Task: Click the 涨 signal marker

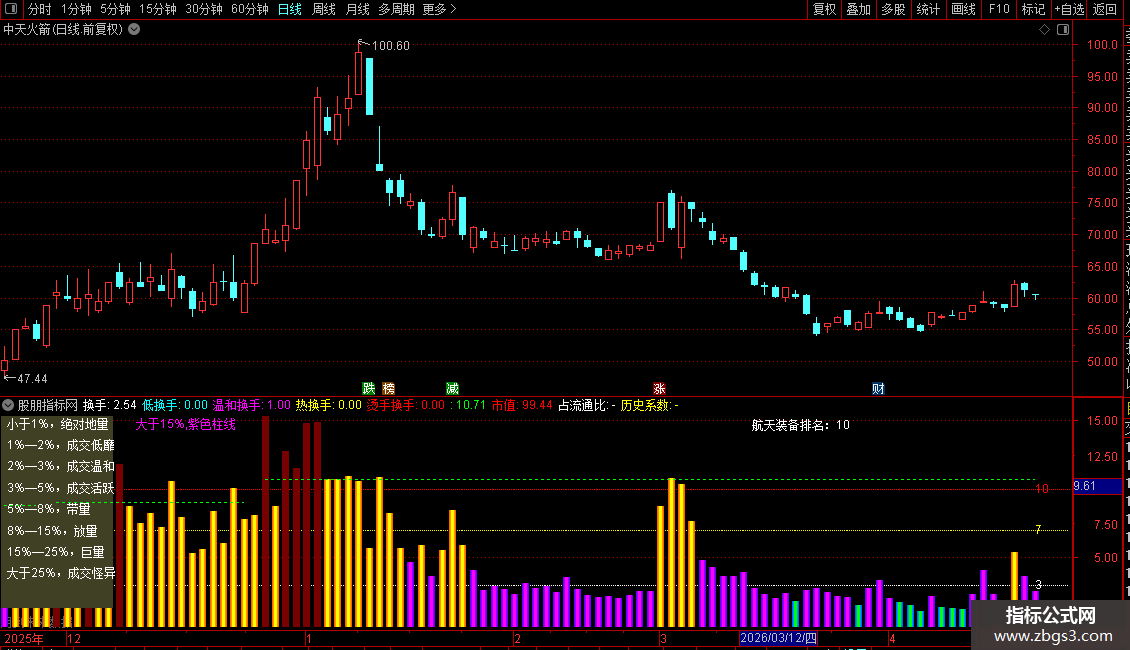Action: coord(659,388)
